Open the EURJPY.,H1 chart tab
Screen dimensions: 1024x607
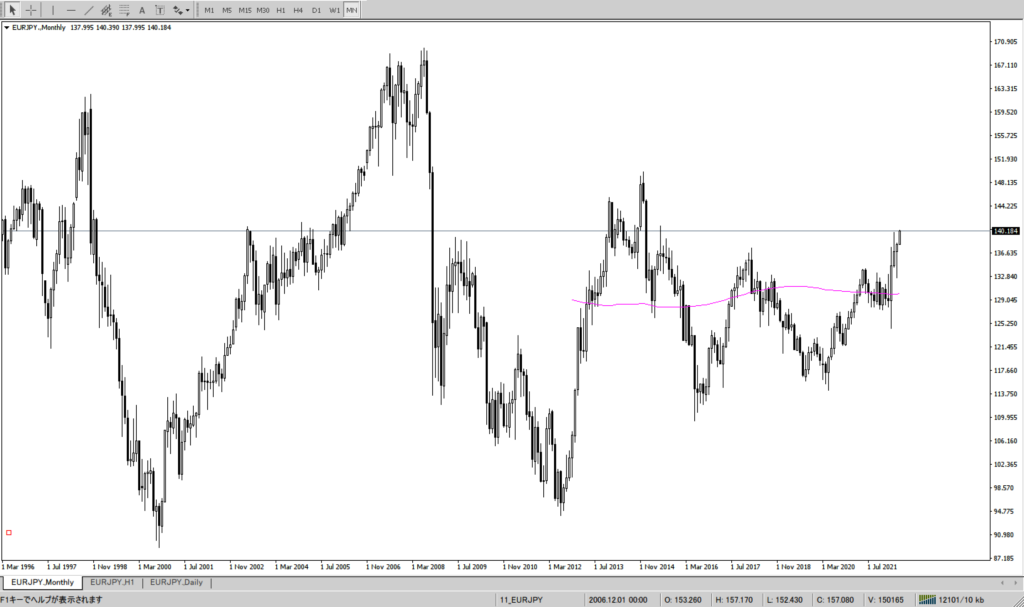[x=113, y=582]
